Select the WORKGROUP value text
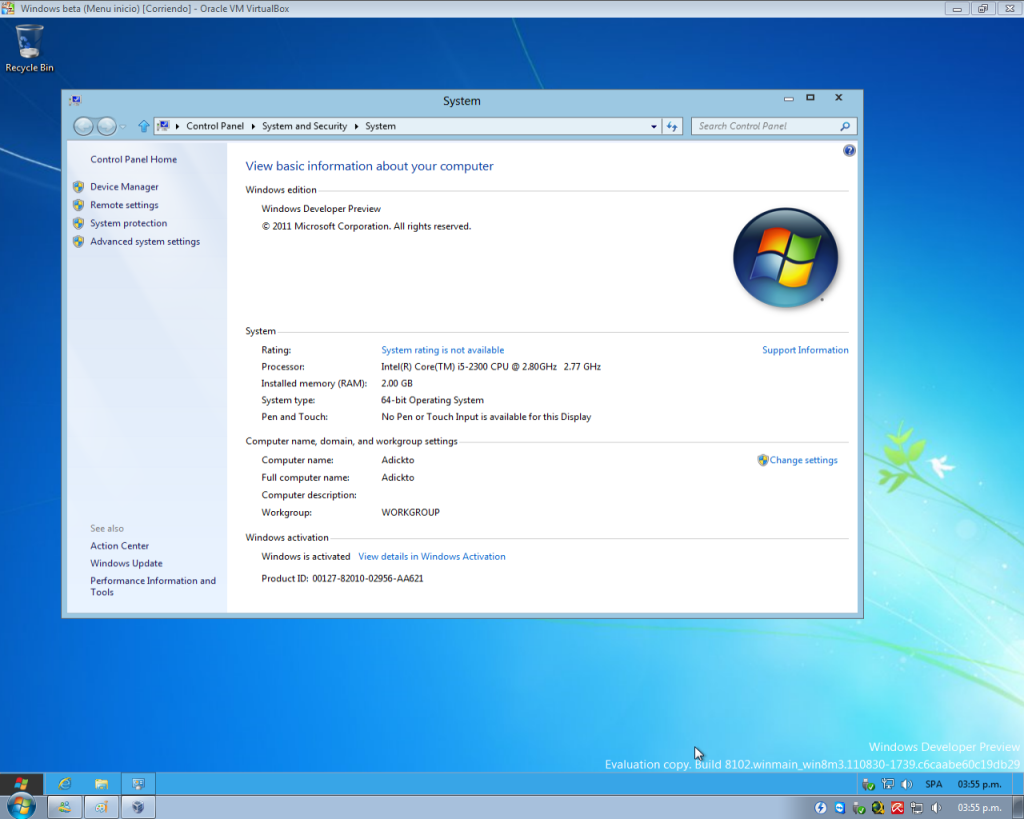The height and width of the screenshot is (819, 1024). pyautogui.click(x=411, y=513)
